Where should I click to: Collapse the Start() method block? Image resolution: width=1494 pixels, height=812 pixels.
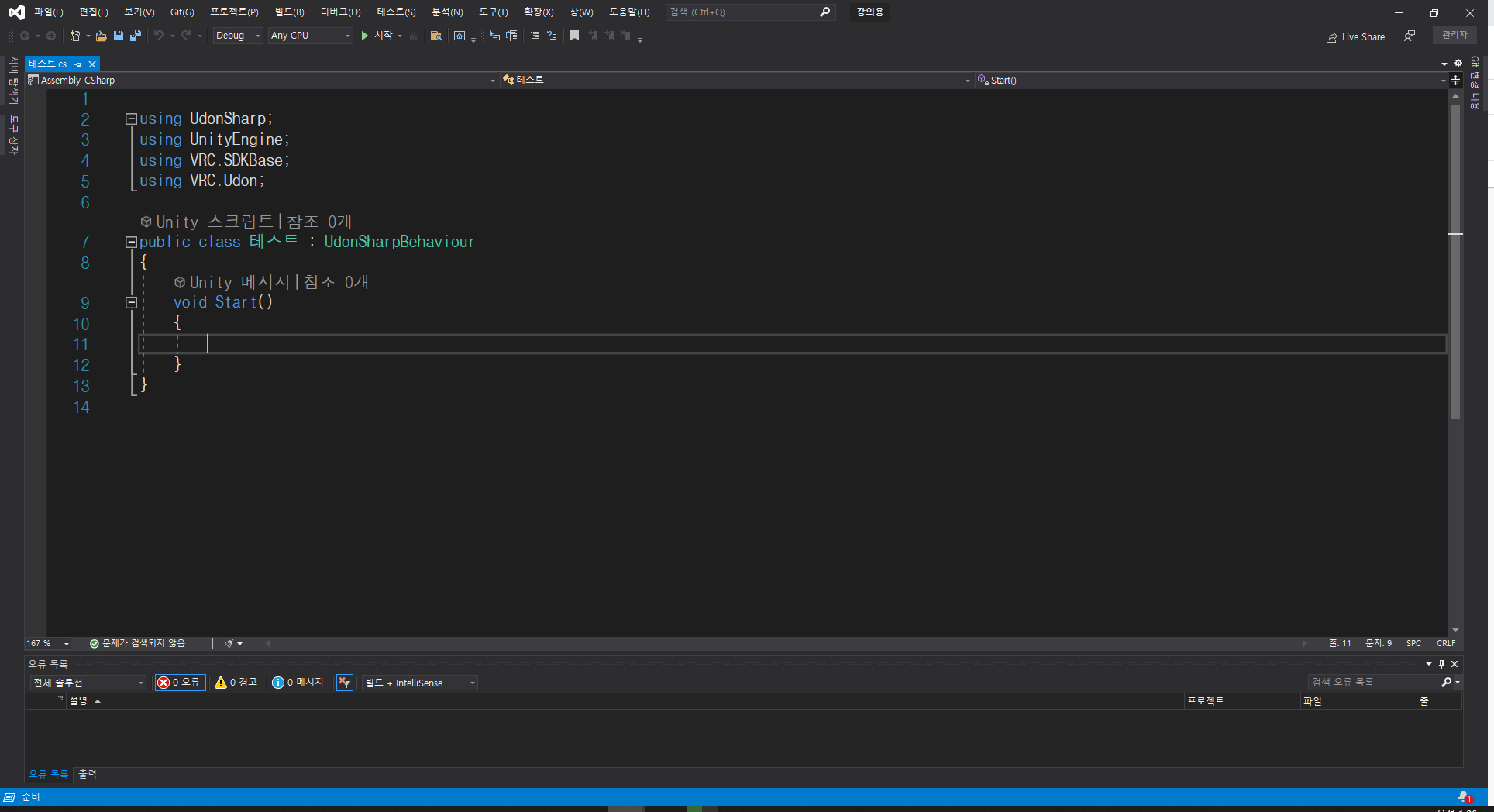[132, 303]
